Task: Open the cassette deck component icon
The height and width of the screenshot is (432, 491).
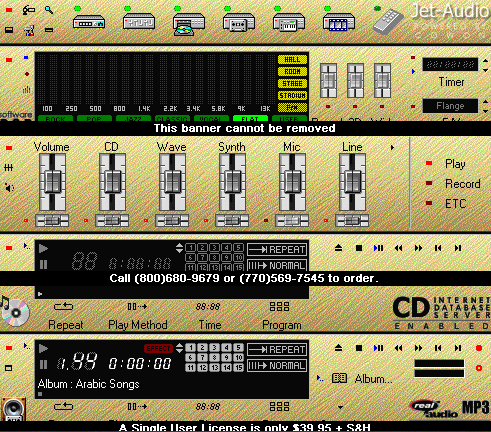Action: pyautogui.click(x=239, y=23)
